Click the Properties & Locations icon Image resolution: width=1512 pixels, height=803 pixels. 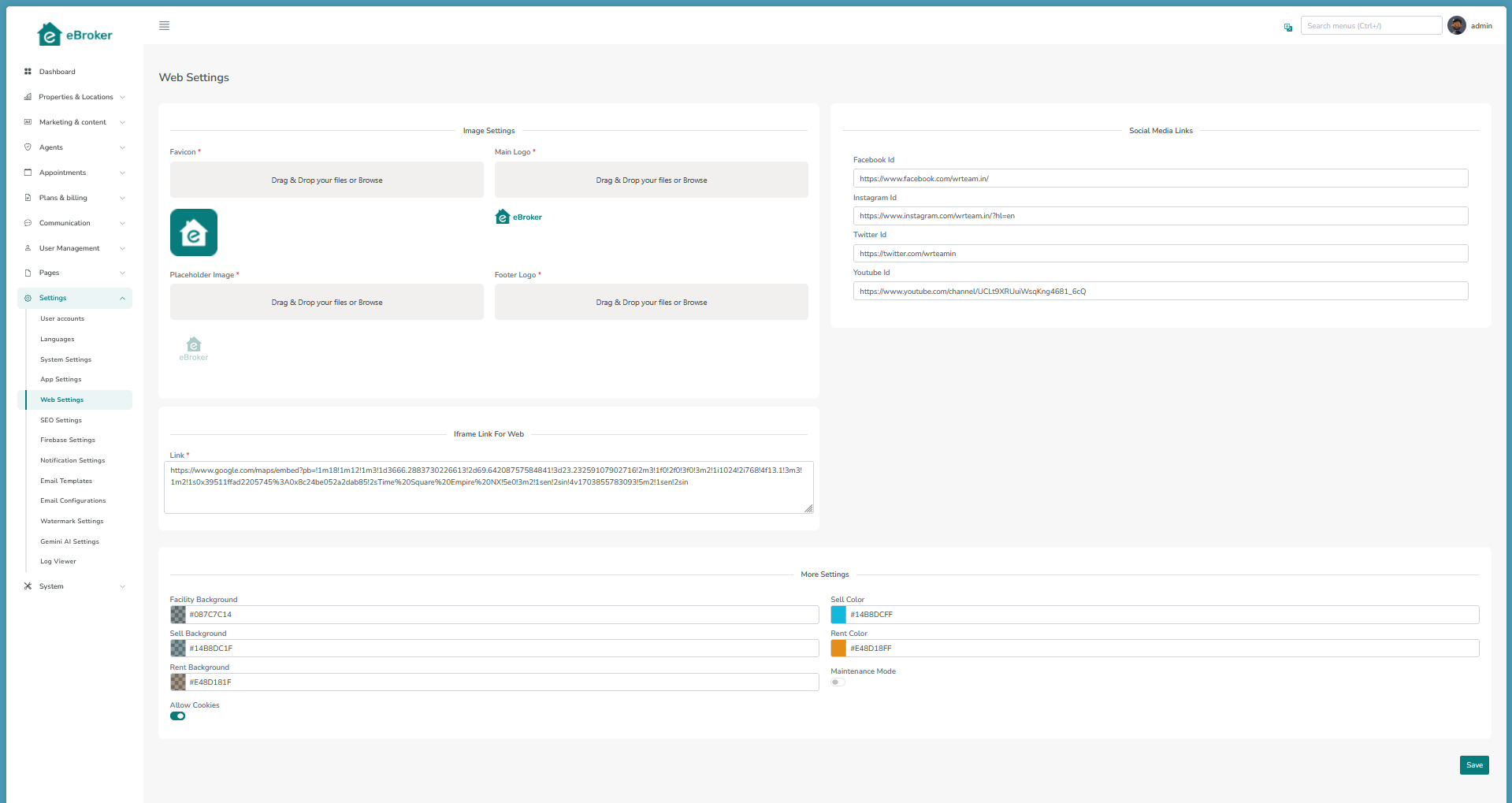[27, 97]
